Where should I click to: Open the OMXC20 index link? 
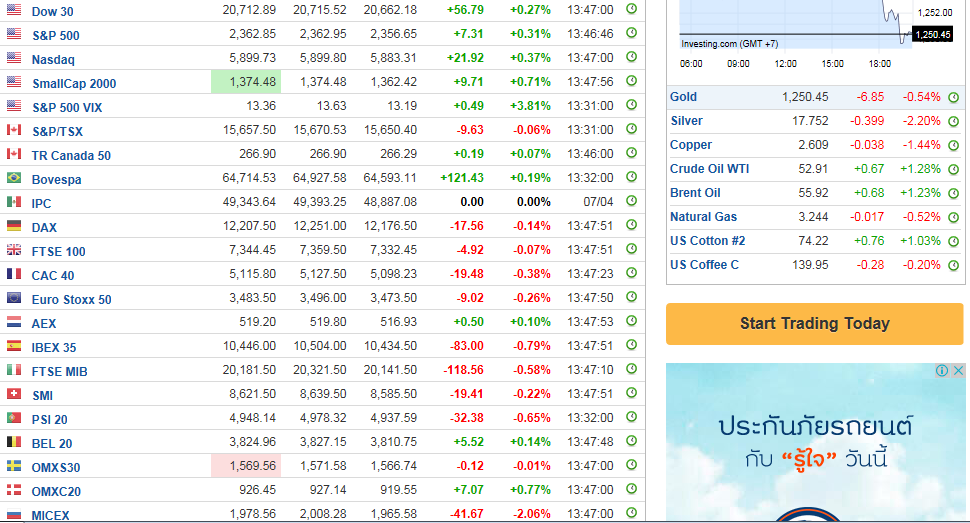click(x=56, y=492)
